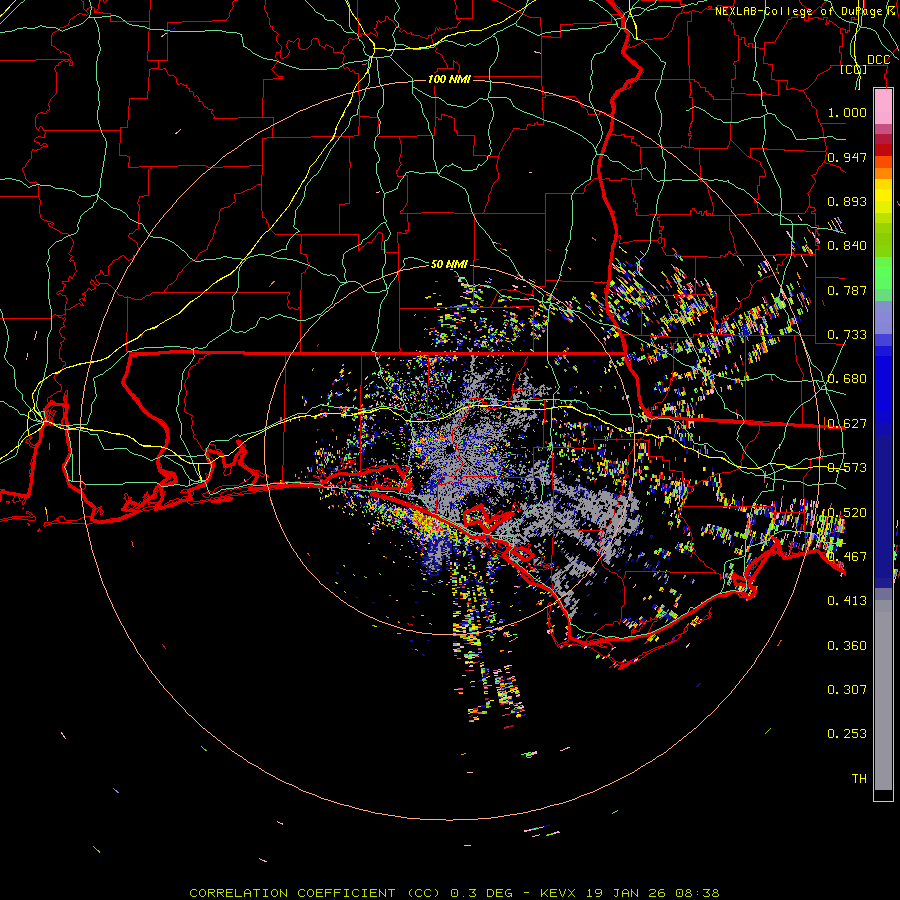The image size is (900, 900).
Task: Click the NEXLAB-College of DuPage credit text
Action: [805, 11]
